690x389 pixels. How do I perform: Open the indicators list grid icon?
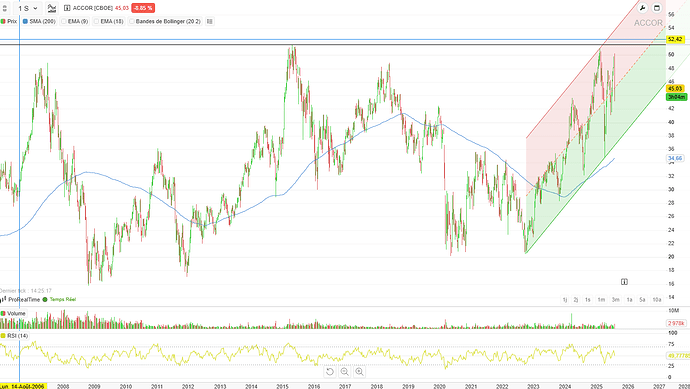click(210, 21)
